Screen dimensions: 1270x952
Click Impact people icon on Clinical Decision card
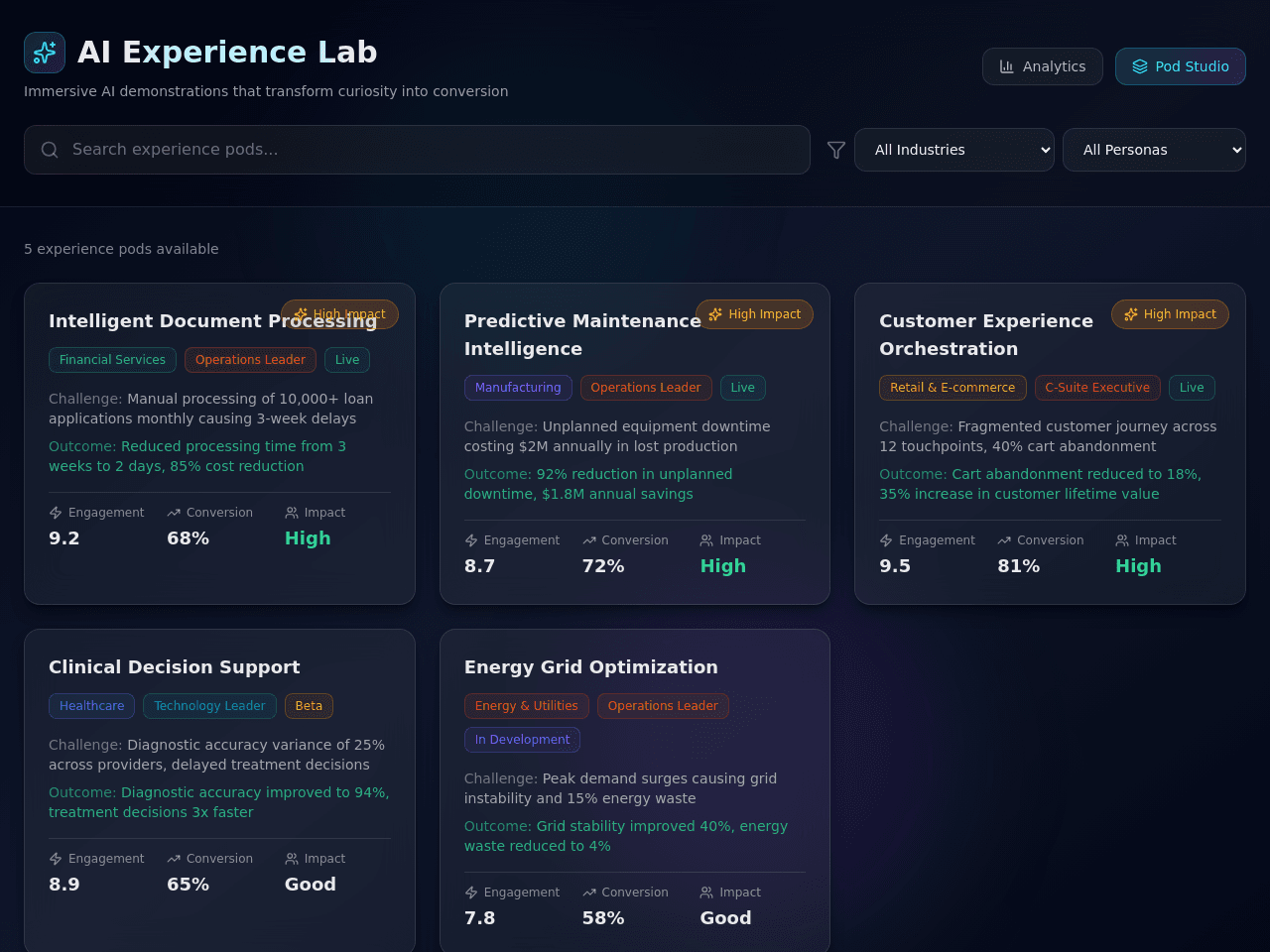click(292, 859)
